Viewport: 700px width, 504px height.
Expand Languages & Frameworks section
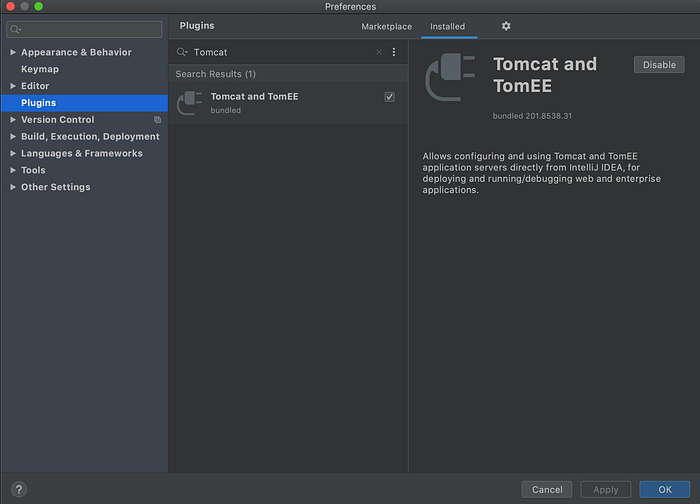pyautogui.click(x=13, y=153)
